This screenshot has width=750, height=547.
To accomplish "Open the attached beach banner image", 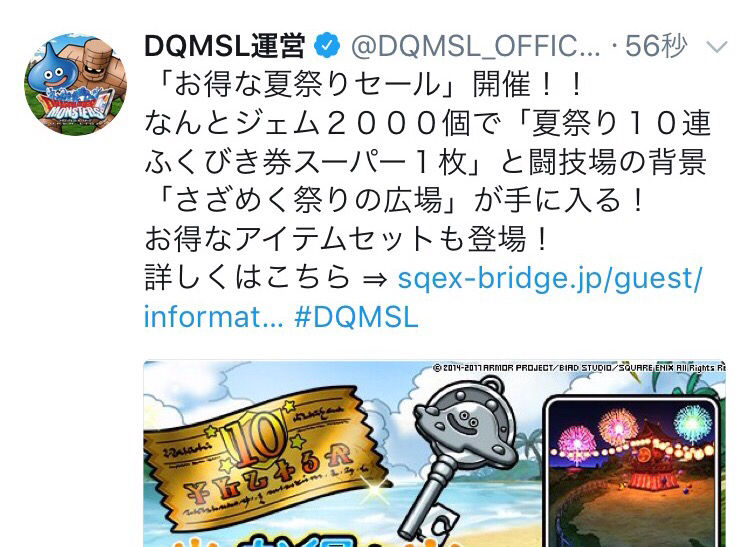I will pos(435,454).
